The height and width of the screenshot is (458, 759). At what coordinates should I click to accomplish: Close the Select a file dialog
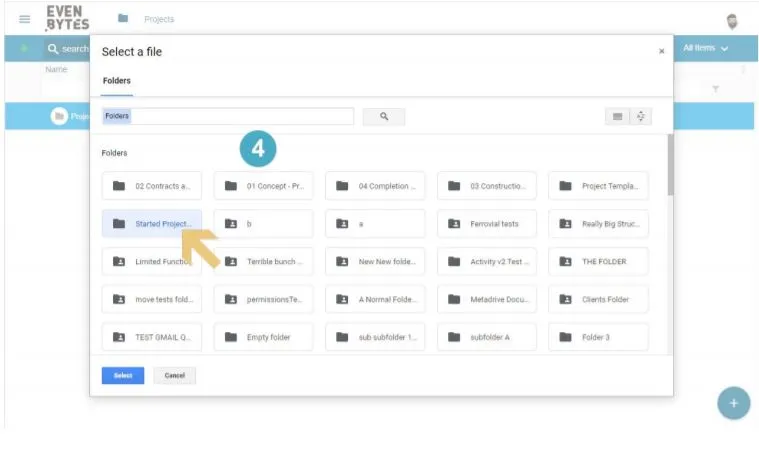click(661, 51)
